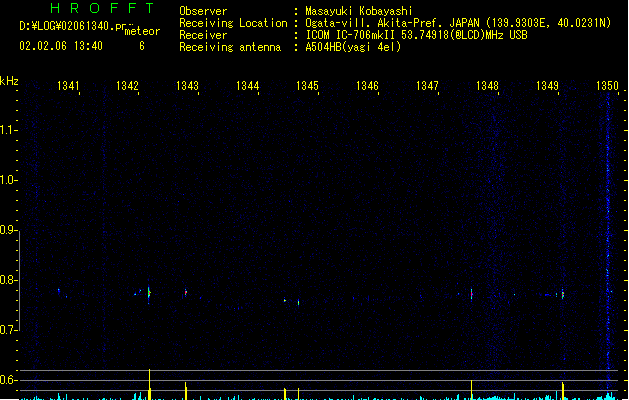Viewport: 629px width, 400px height.
Task: Click the meteor echo just before 1343
Action: coord(186,292)
